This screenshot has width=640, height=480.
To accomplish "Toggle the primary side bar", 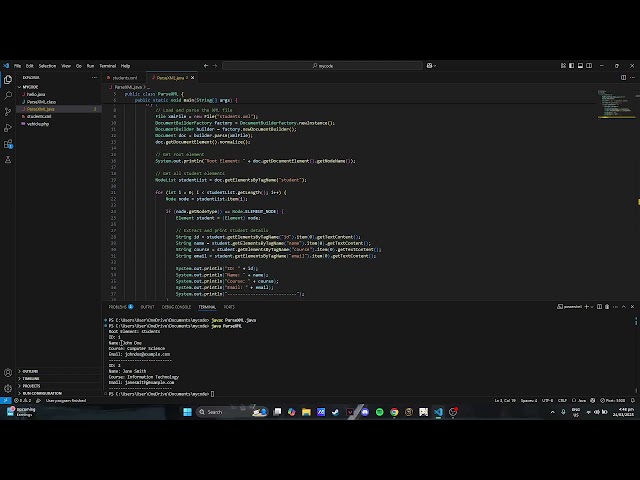I will pos(571,66).
